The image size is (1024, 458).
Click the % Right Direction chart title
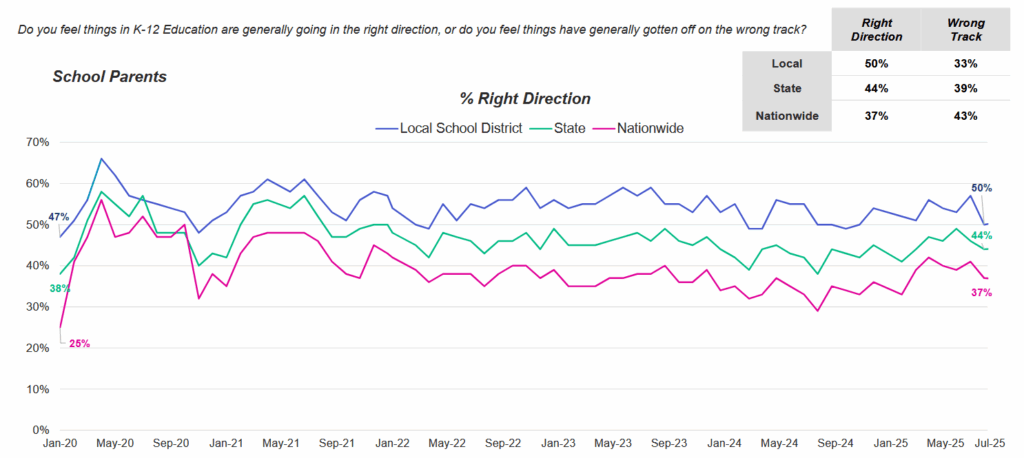525,99
